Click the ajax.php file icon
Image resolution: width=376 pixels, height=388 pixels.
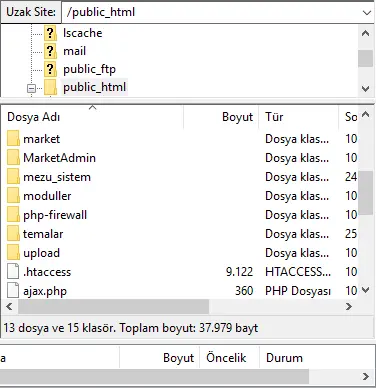click(13, 291)
